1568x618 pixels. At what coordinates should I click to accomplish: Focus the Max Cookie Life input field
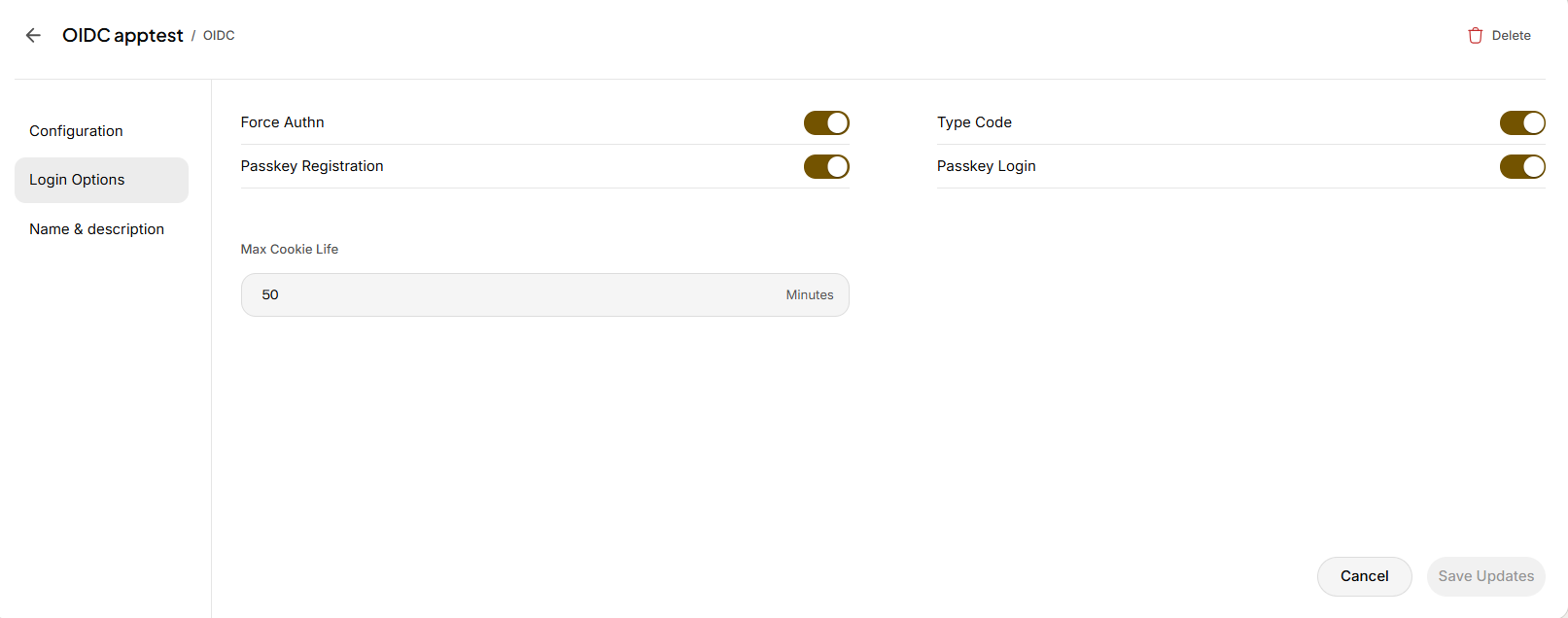point(544,294)
